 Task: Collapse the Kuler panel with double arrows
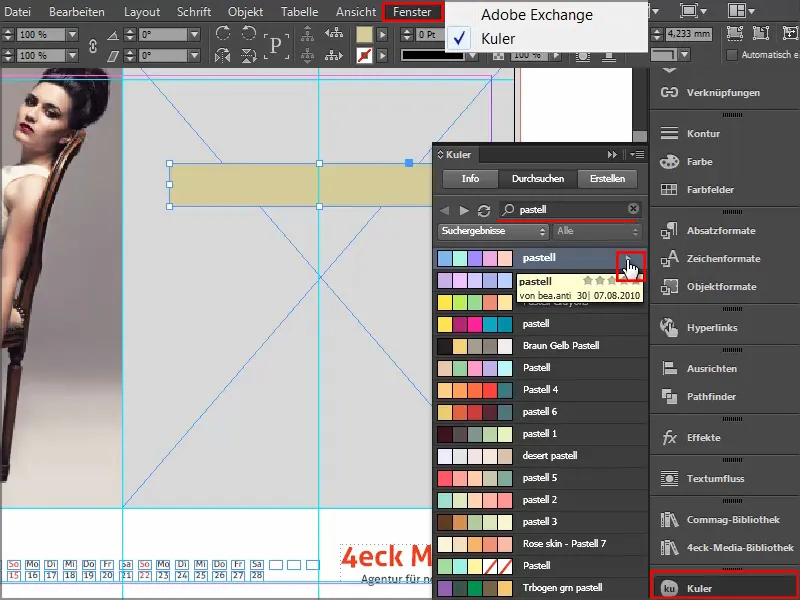612,155
